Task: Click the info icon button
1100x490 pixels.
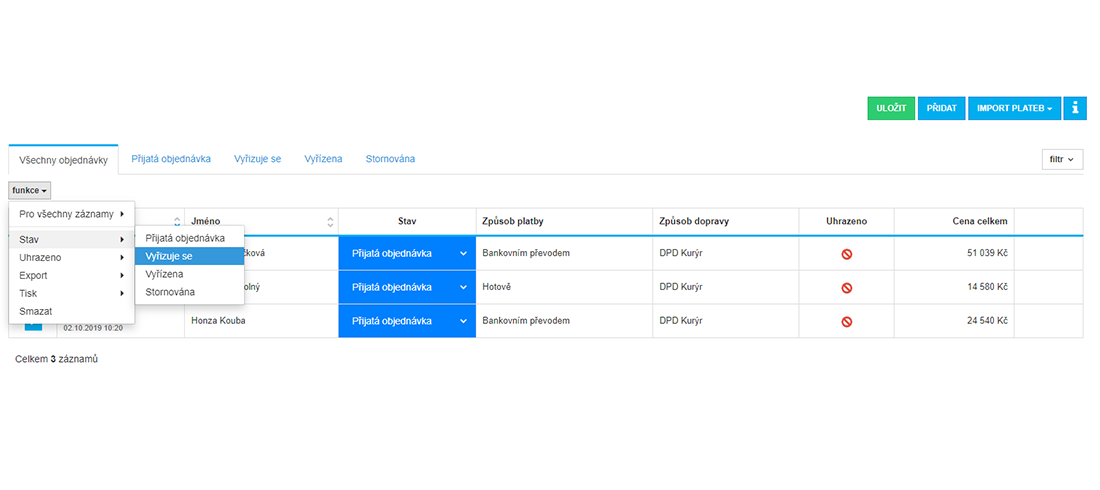Action: point(1075,108)
